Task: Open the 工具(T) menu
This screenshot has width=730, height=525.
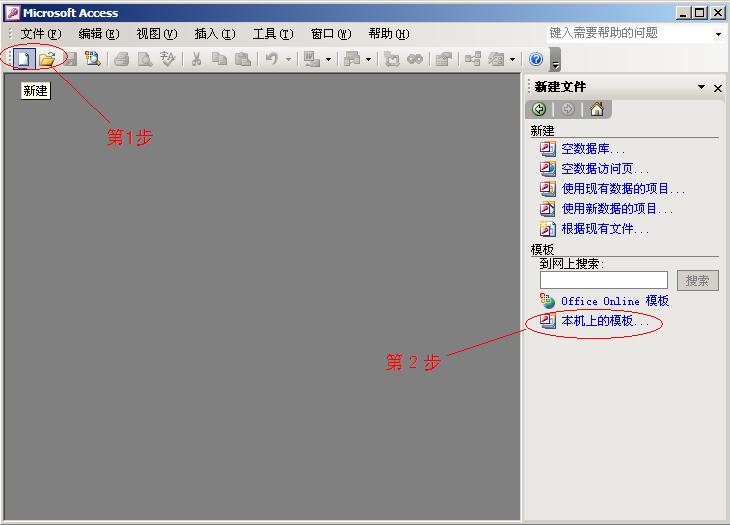Action: tap(273, 34)
